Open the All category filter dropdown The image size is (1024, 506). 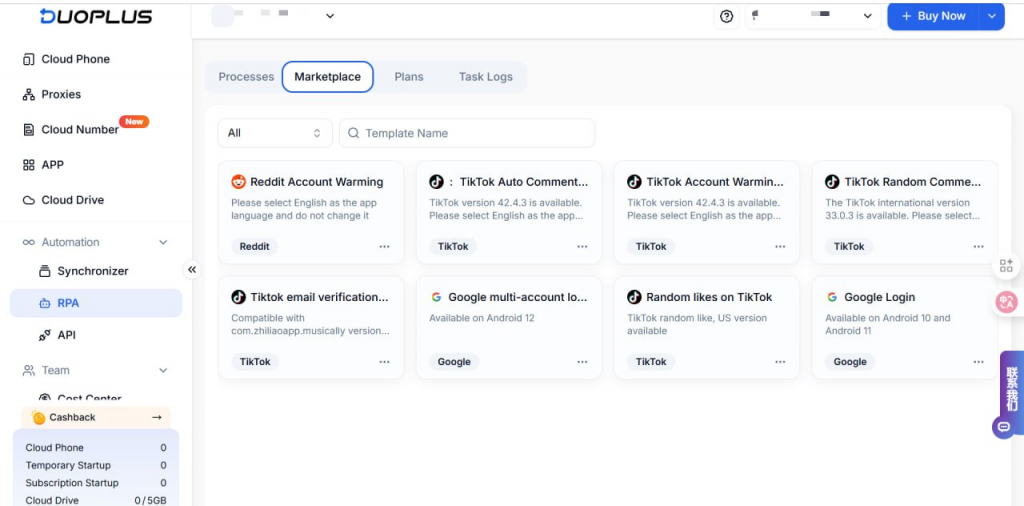[275, 133]
